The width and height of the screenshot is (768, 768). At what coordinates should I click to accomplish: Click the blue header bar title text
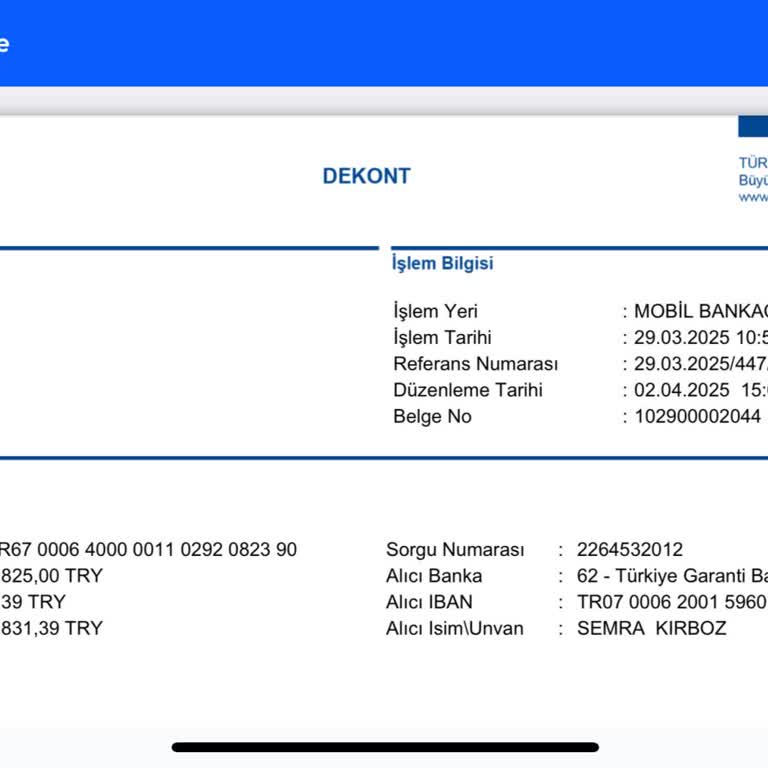point(4,44)
